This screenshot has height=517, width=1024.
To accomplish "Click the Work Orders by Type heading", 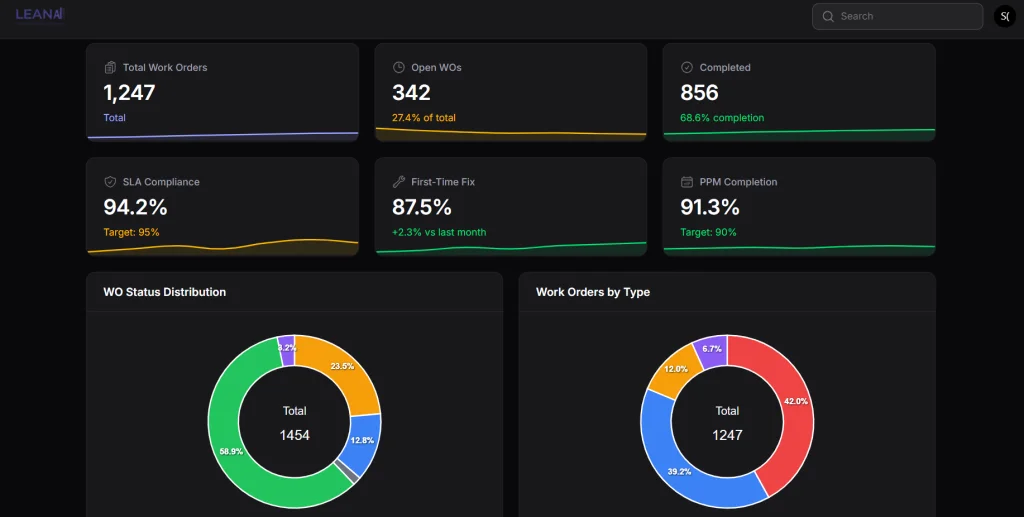I will 593,292.
